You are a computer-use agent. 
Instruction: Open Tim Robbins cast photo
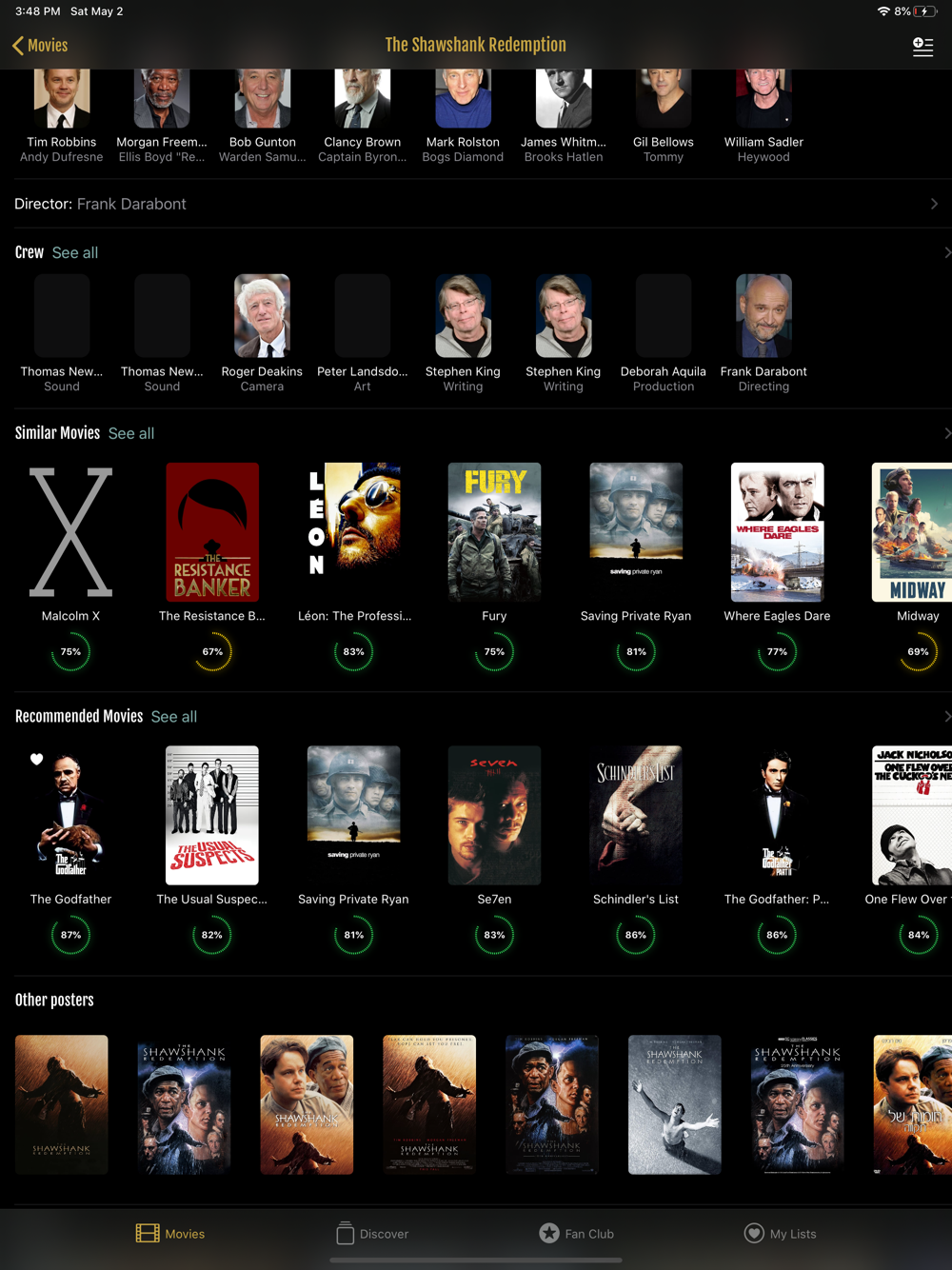coord(62,98)
